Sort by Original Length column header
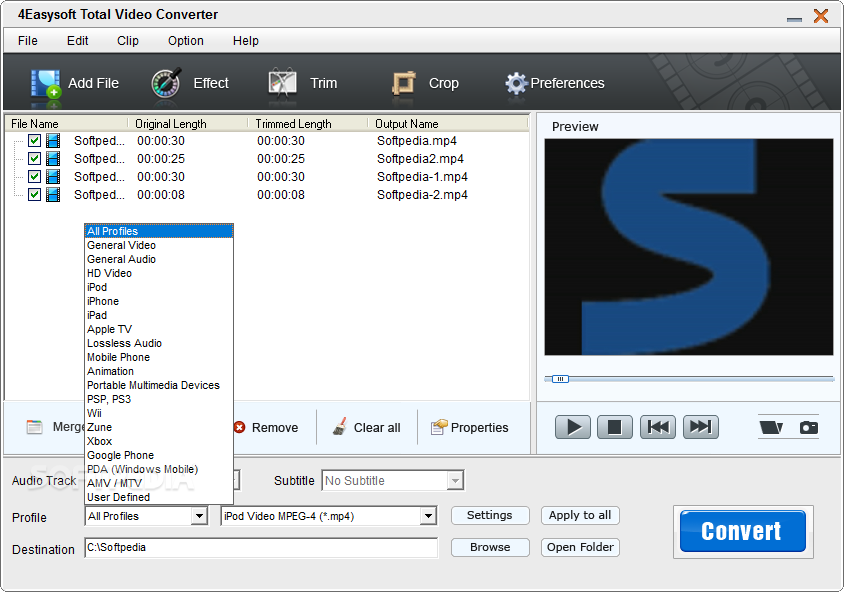844x592 pixels. pyautogui.click(x=187, y=124)
